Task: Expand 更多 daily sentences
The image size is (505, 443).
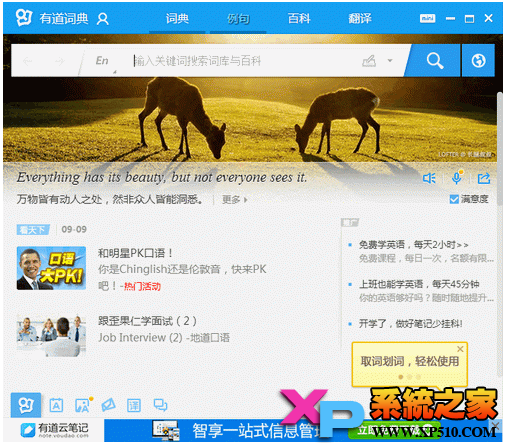Action: click(x=234, y=200)
